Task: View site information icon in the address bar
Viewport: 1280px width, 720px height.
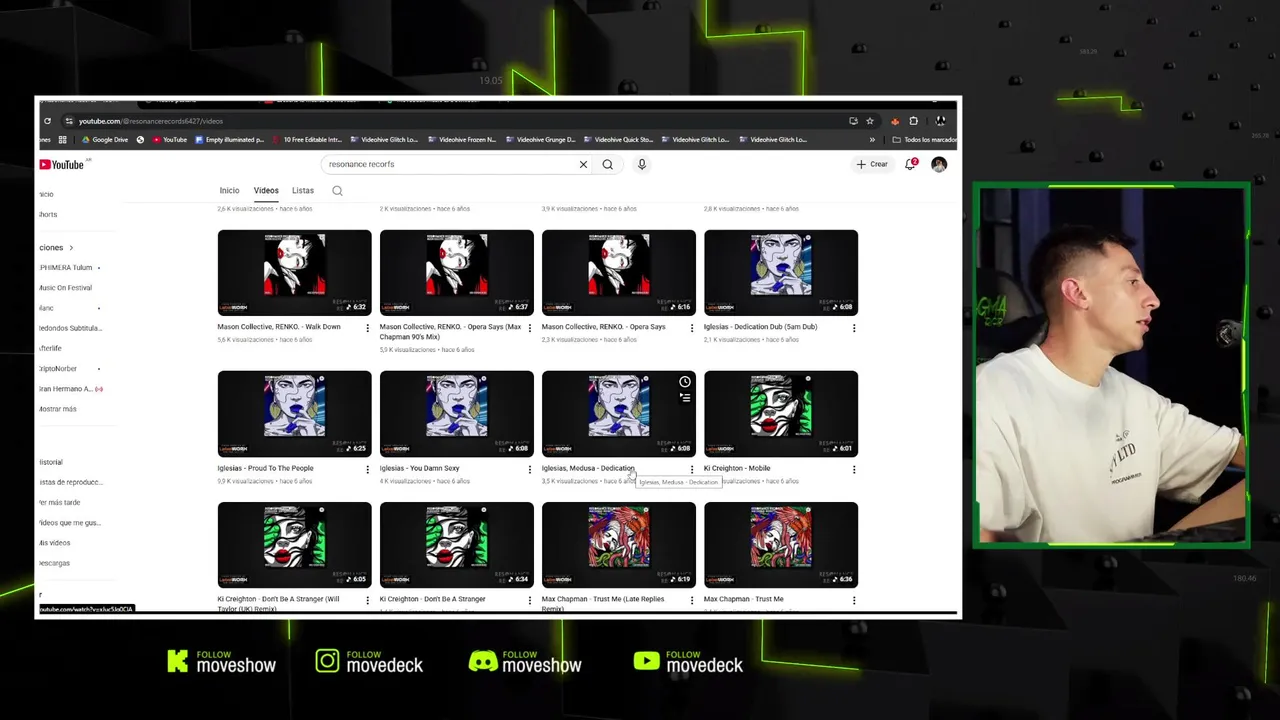Action: coord(69,121)
